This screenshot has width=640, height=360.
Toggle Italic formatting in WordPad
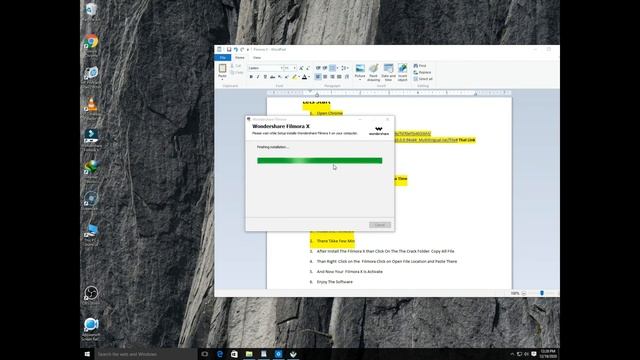(x=258, y=77)
